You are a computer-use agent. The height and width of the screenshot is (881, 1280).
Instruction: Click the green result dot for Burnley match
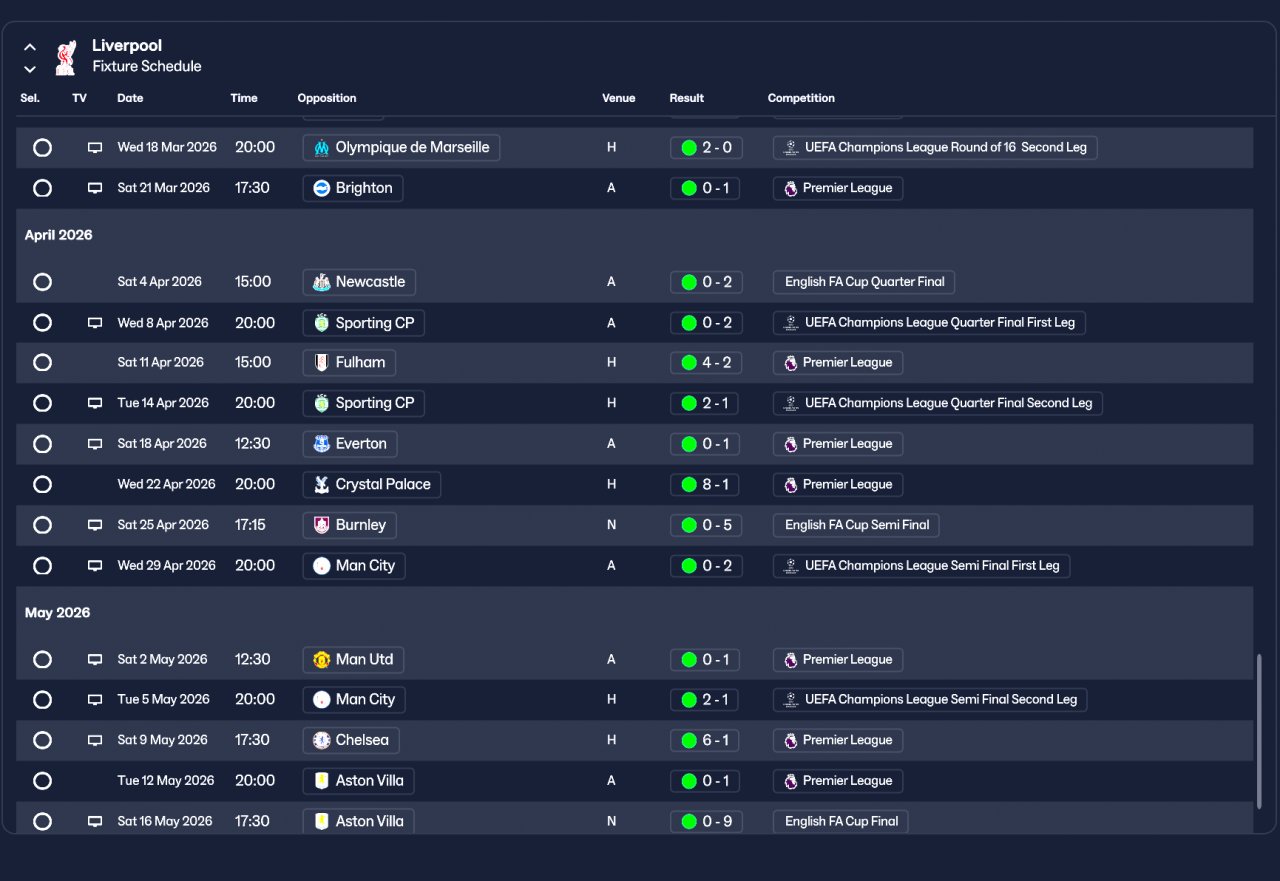pyautogui.click(x=689, y=525)
